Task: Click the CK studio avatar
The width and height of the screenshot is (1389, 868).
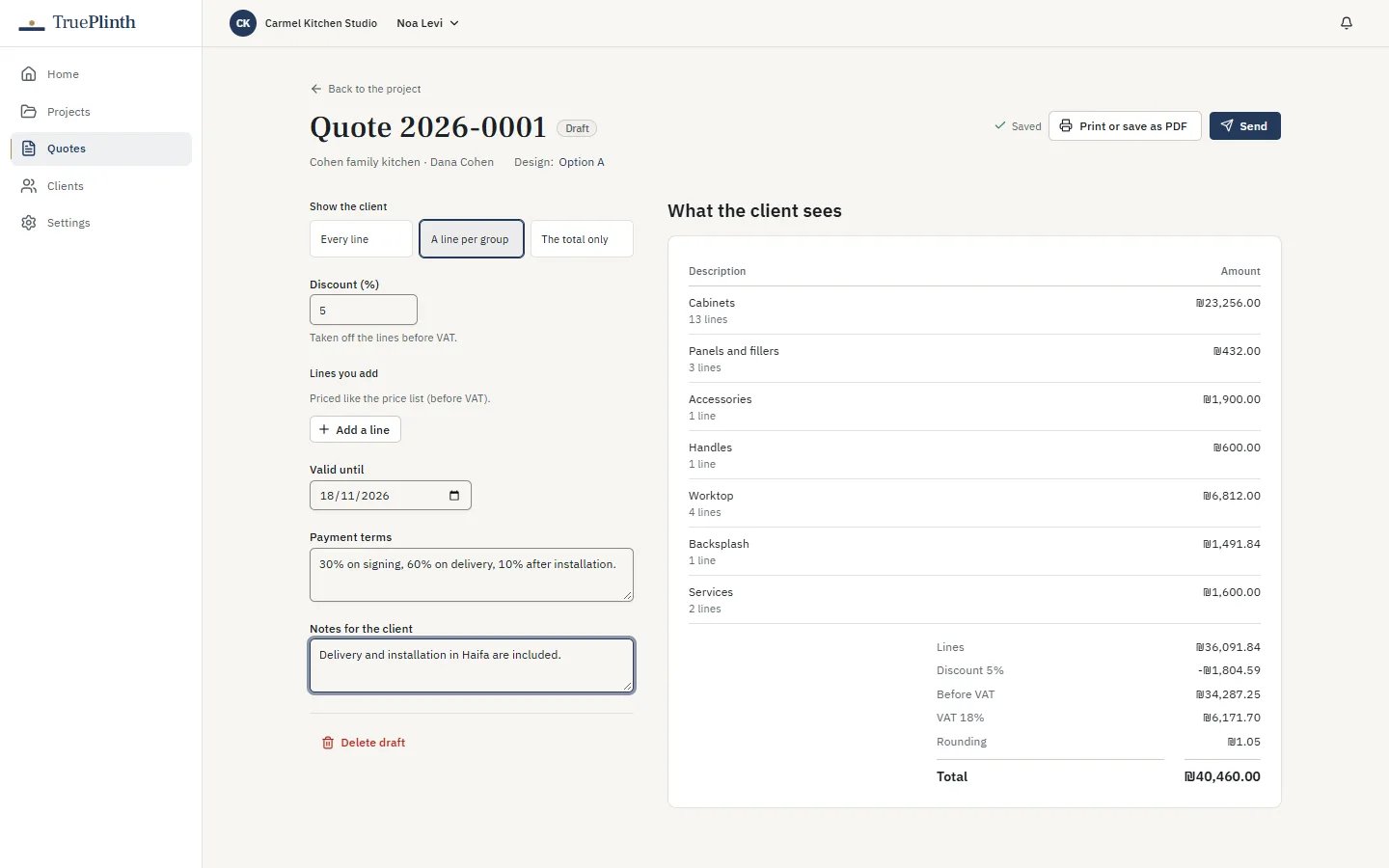Action: pyautogui.click(x=243, y=23)
